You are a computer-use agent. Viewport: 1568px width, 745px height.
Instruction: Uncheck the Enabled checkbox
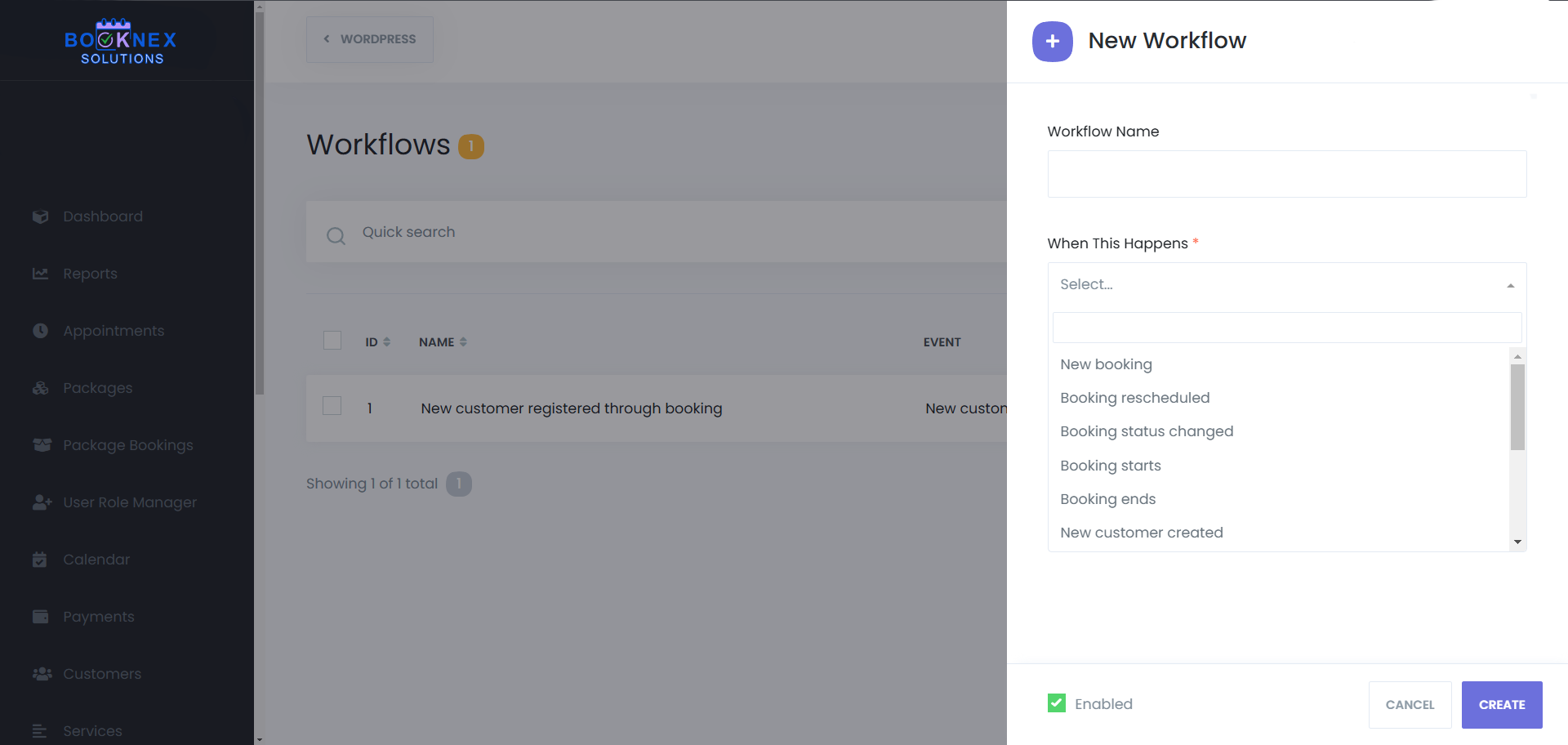pyautogui.click(x=1057, y=703)
